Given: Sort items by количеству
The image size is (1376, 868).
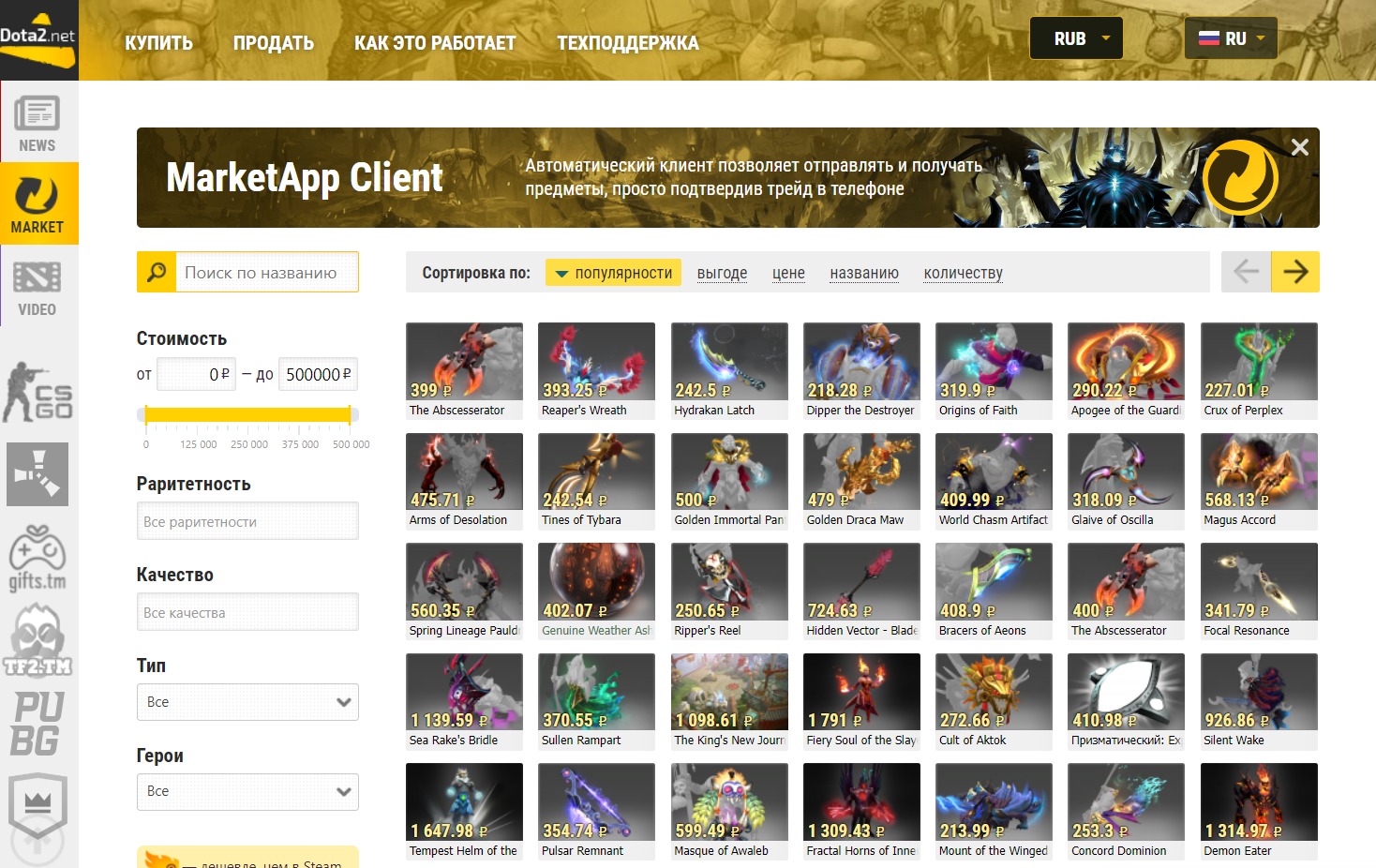Looking at the screenshot, I should coord(963,273).
